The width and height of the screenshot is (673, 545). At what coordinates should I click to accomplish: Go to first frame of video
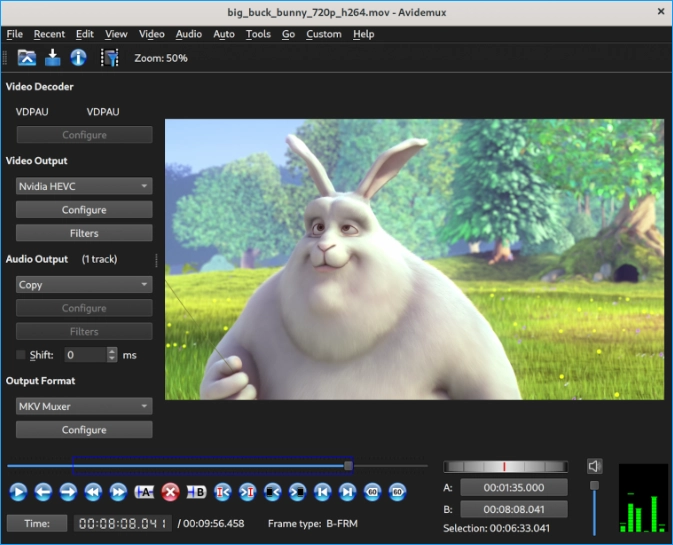[x=322, y=492]
